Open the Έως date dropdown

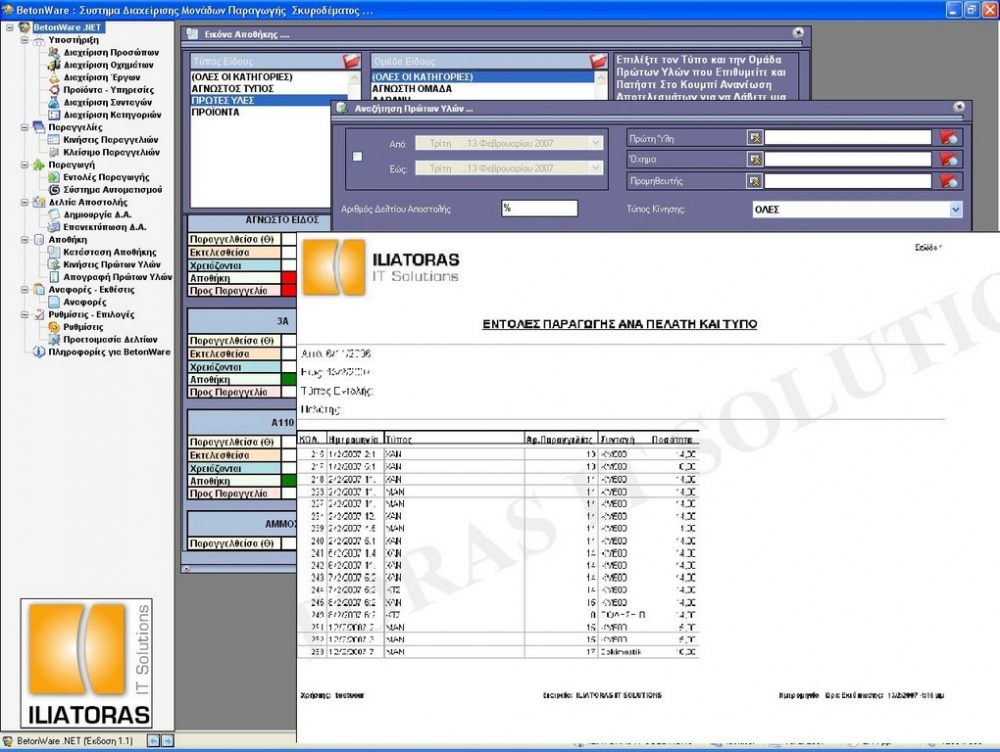point(596,168)
